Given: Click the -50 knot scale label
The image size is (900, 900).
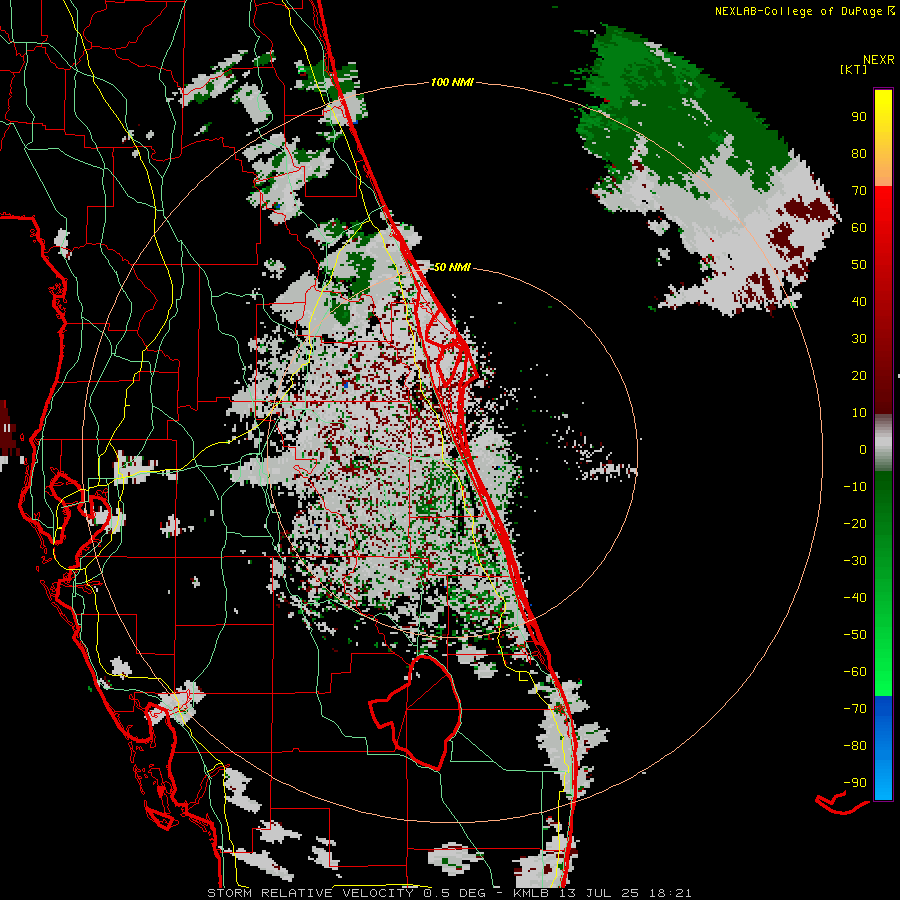Looking at the screenshot, I should point(855,635).
